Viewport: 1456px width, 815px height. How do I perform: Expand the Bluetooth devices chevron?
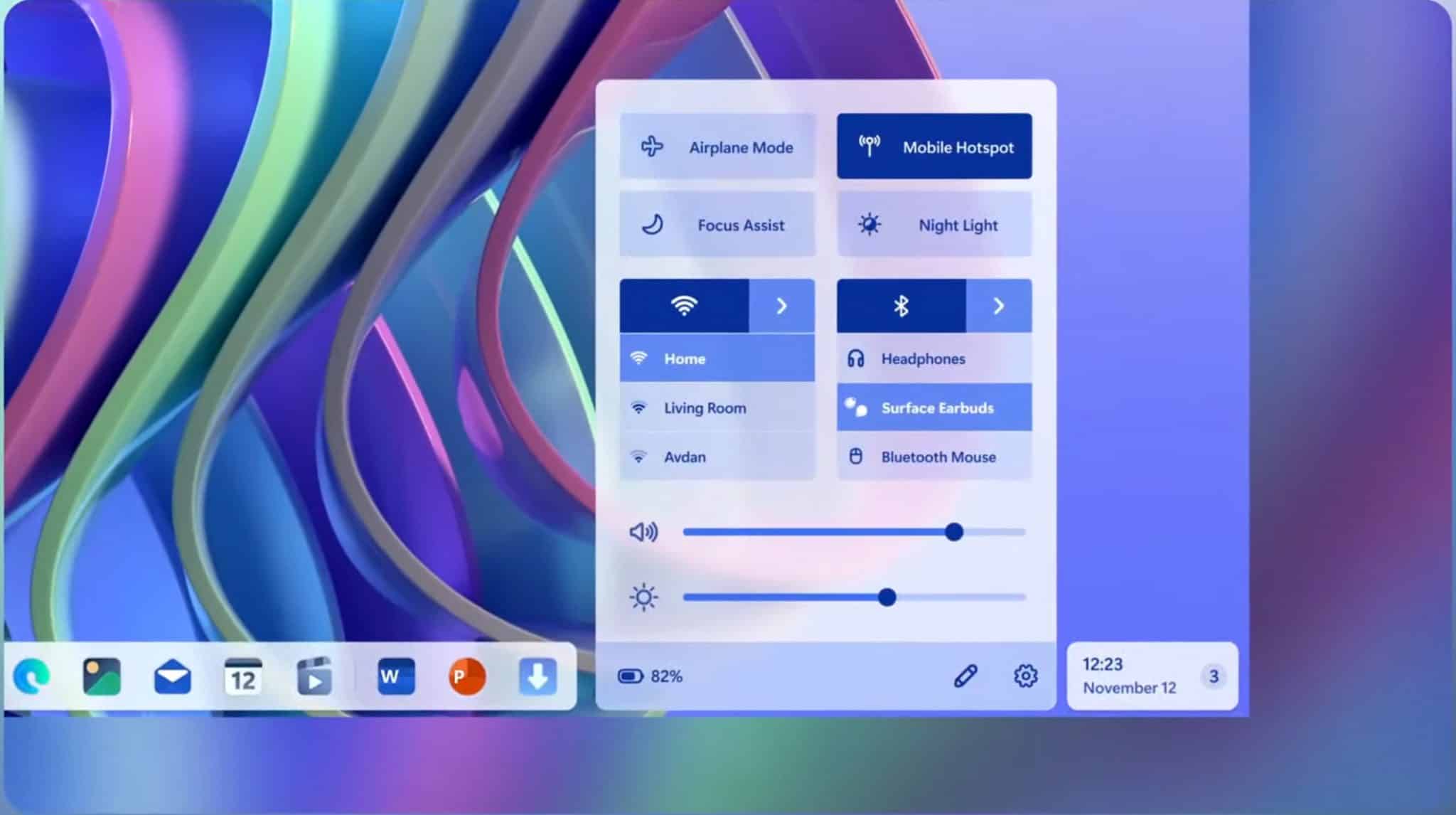[x=998, y=306]
